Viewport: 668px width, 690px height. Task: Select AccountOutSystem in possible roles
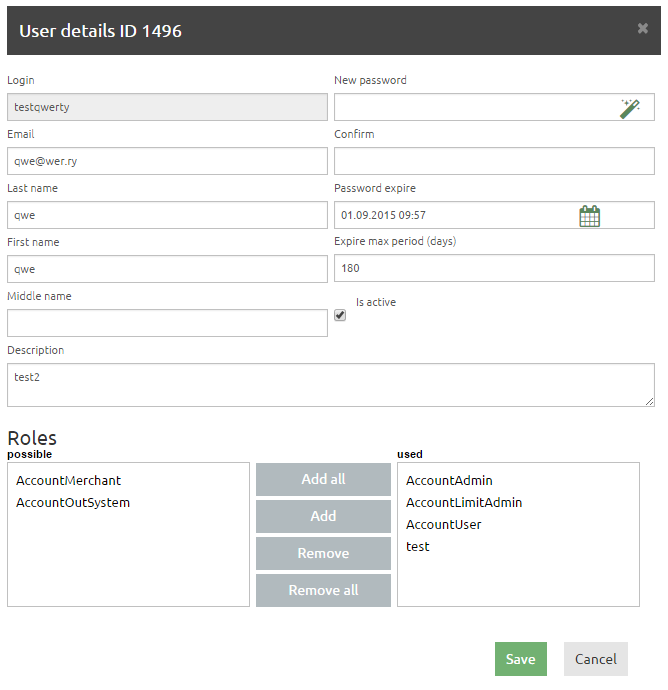73,503
